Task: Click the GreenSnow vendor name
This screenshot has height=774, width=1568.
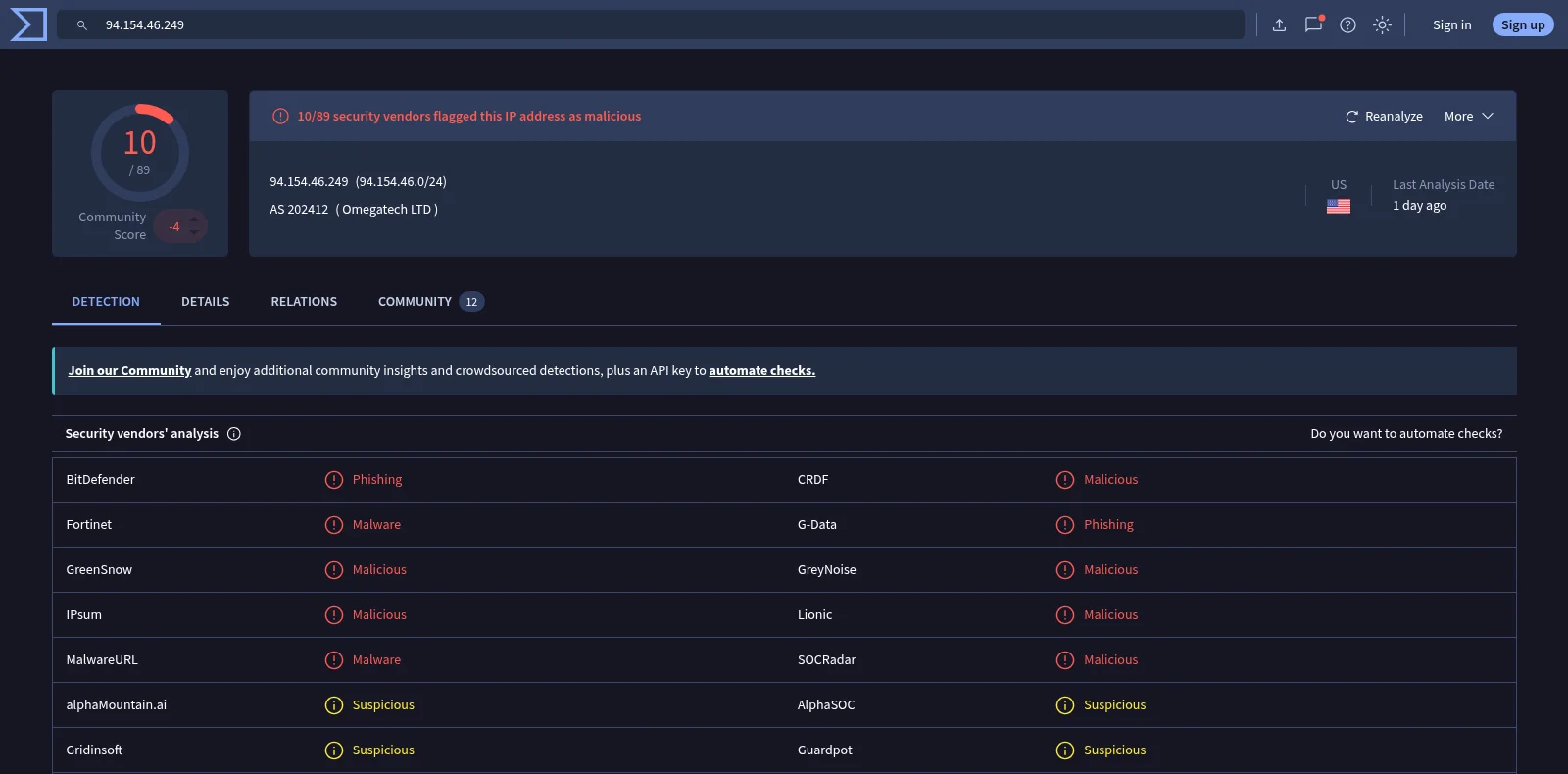Action: (99, 570)
